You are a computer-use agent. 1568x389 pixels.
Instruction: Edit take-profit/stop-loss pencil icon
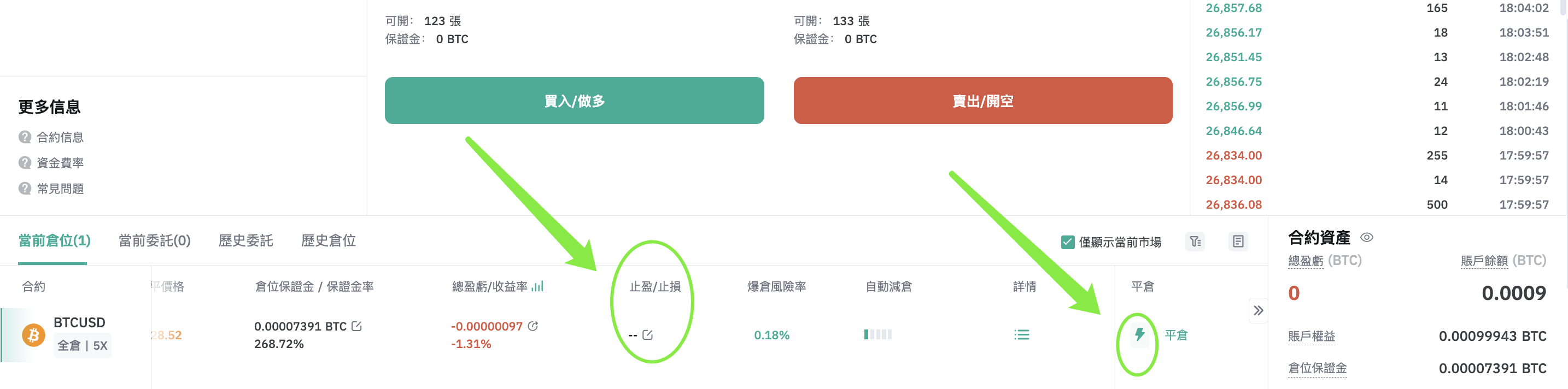[648, 335]
